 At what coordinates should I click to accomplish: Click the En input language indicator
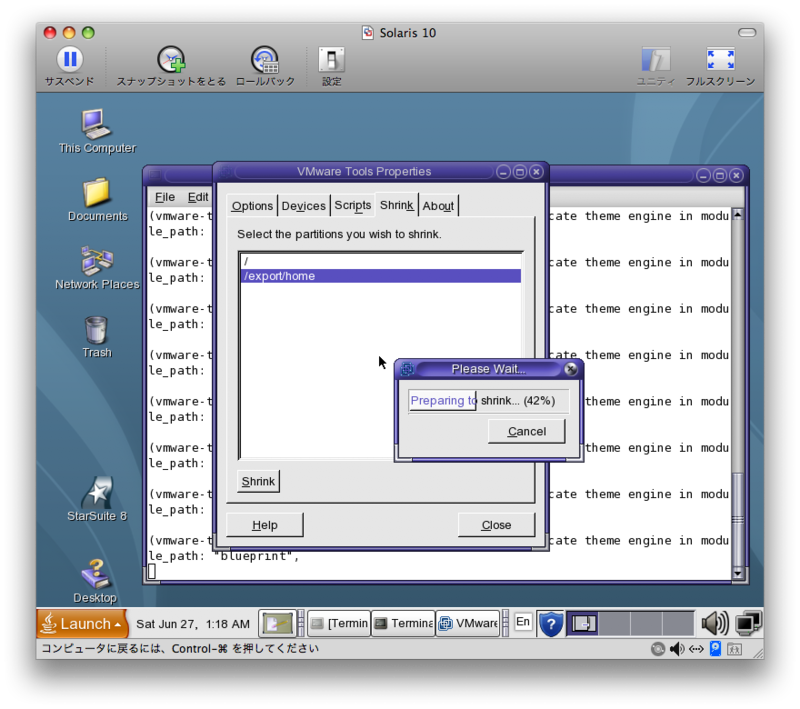[x=522, y=622]
